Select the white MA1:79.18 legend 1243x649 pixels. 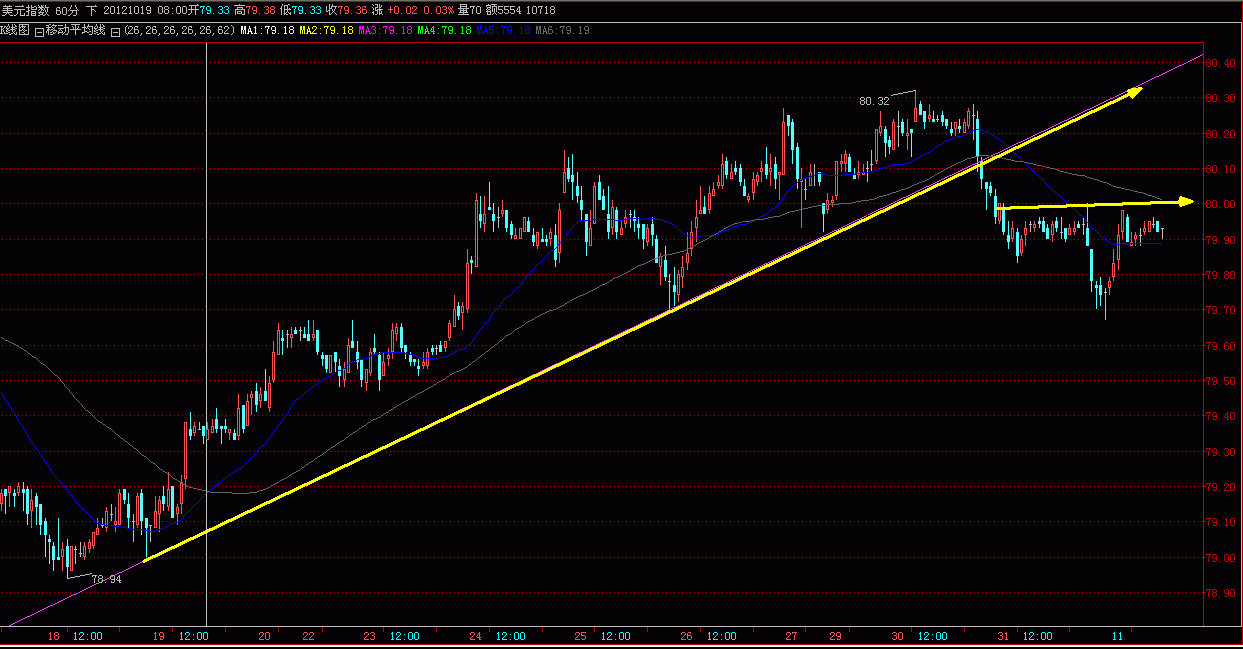pos(267,31)
